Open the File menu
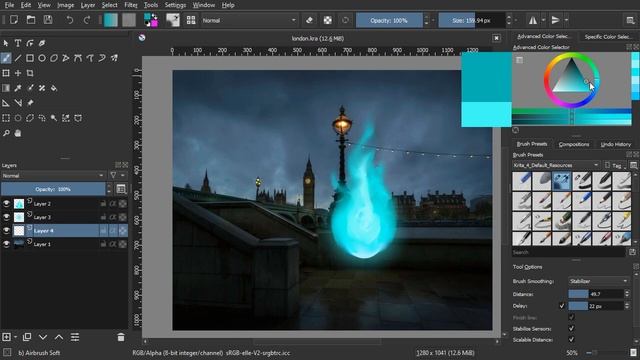The height and width of the screenshot is (360, 640). point(9,5)
